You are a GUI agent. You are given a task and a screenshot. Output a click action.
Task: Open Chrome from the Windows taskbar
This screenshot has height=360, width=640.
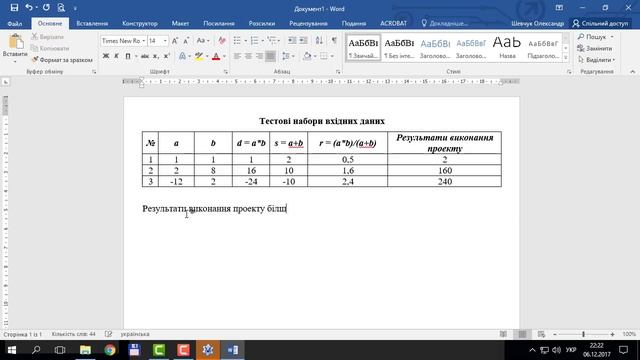coord(110,350)
